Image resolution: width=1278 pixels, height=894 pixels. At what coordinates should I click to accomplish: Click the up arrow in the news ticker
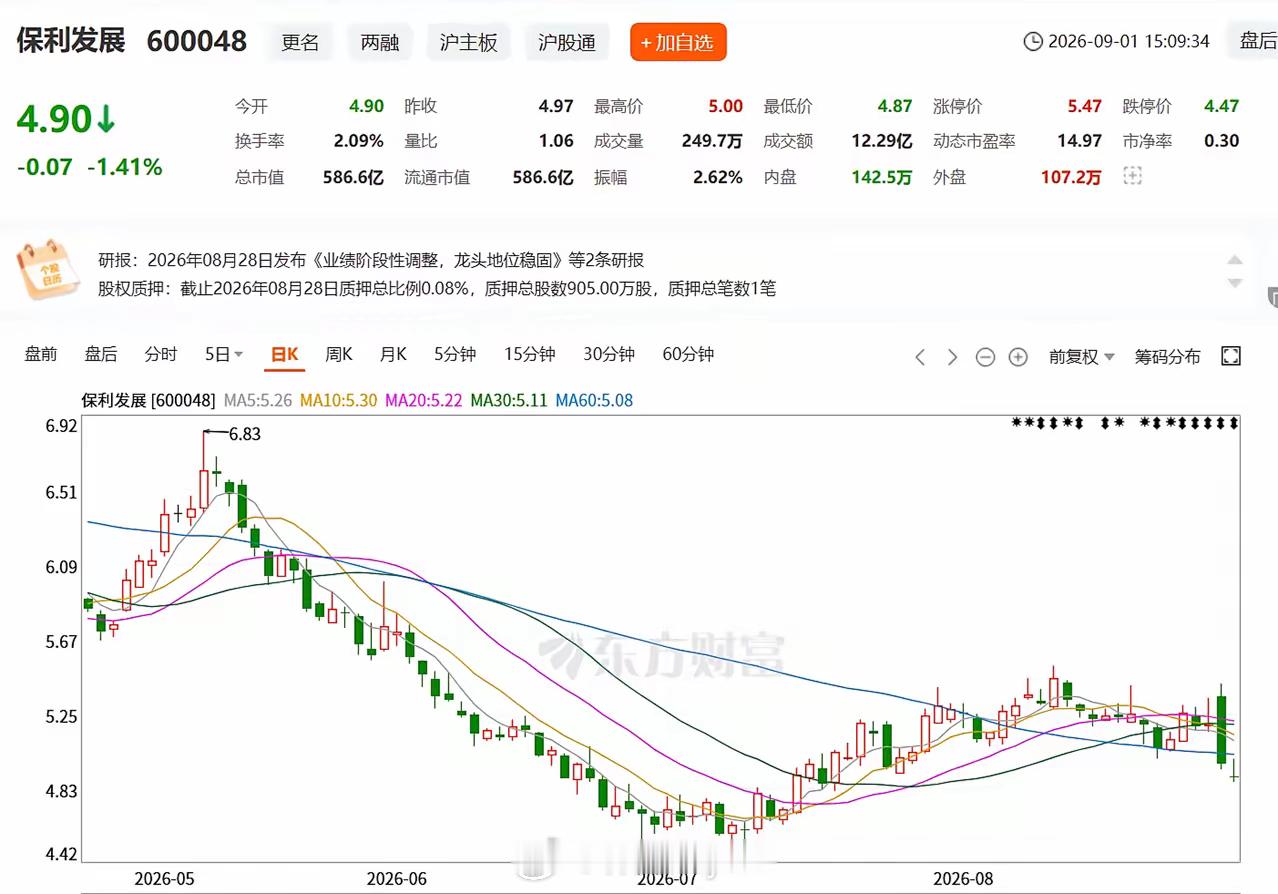[1236, 261]
